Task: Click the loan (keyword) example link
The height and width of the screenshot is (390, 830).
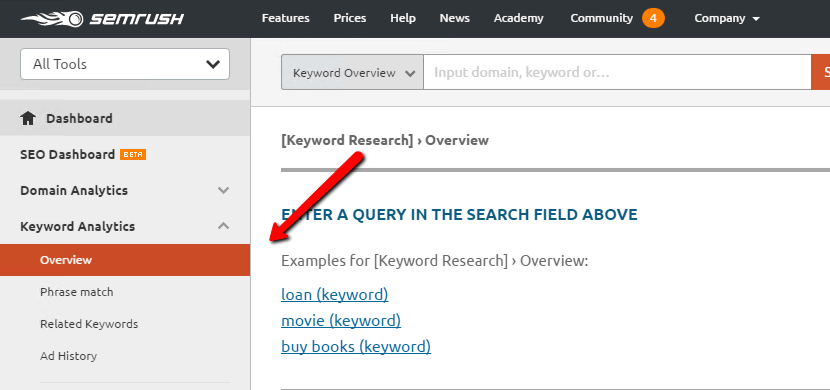Action: [335, 295]
